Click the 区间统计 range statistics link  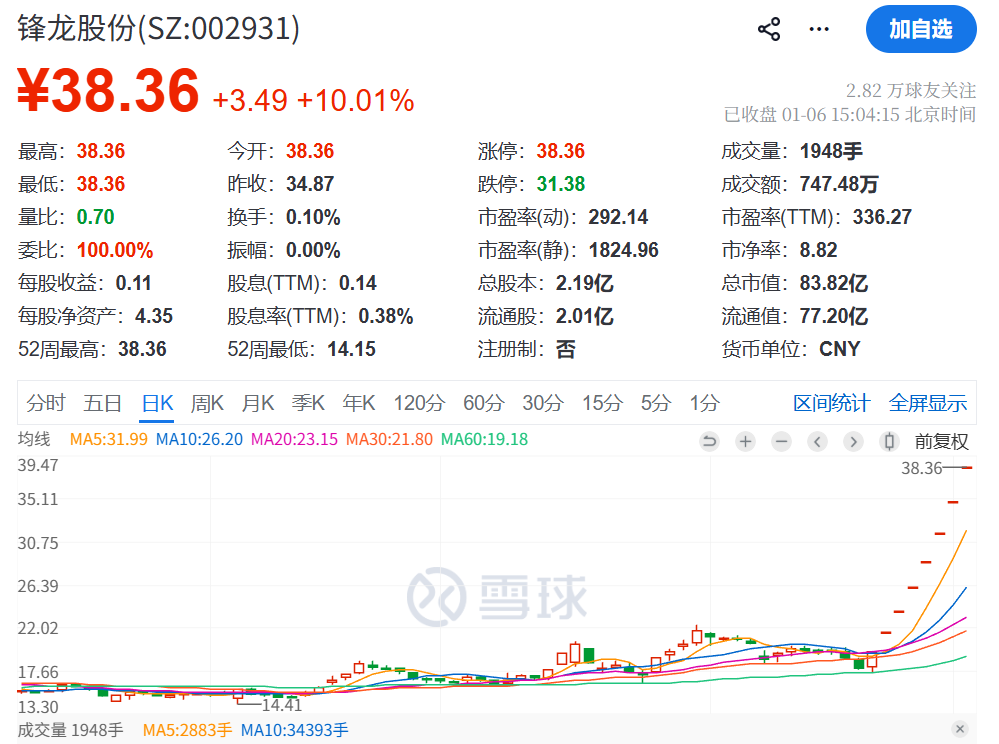click(x=831, y=403)
